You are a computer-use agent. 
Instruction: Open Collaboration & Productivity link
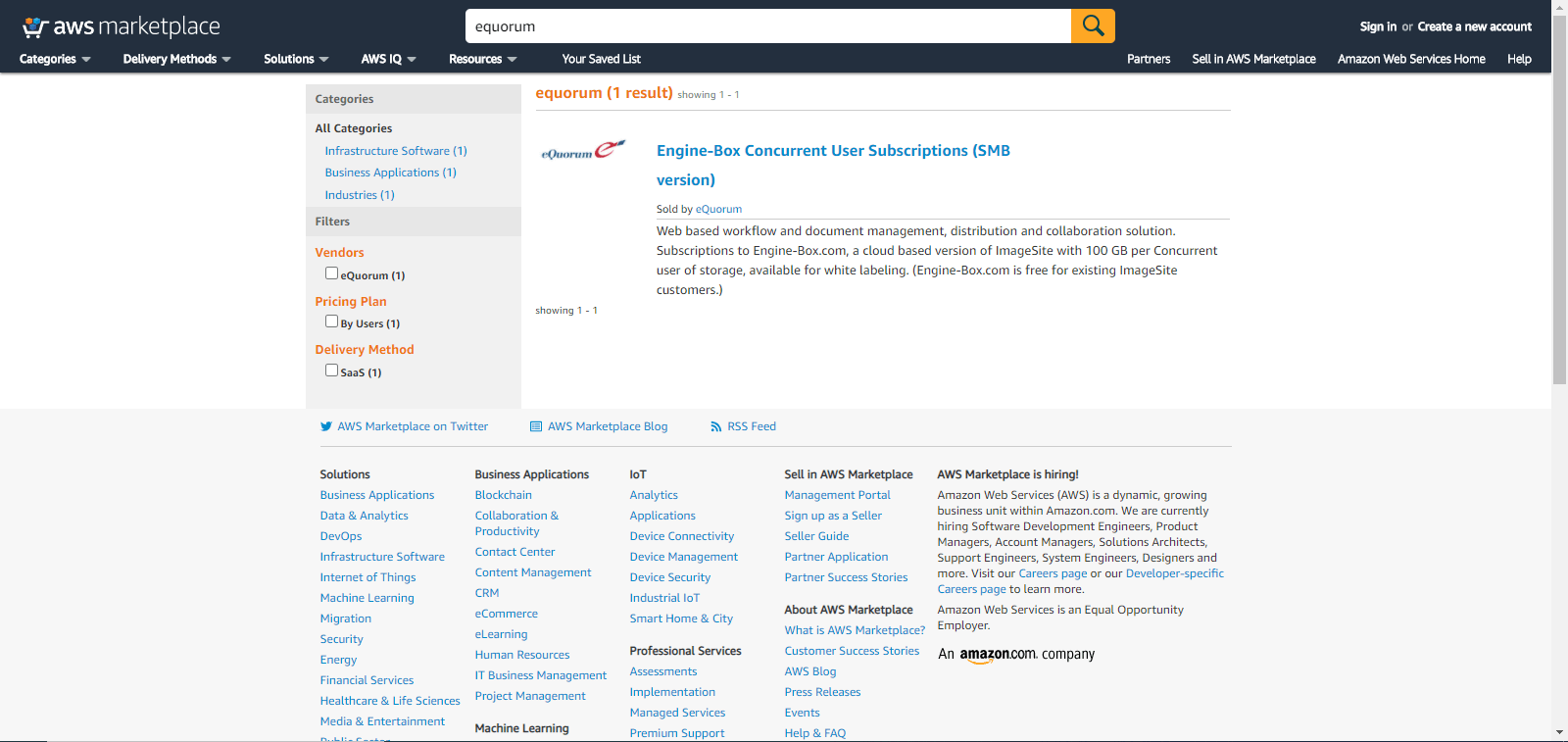516,523
